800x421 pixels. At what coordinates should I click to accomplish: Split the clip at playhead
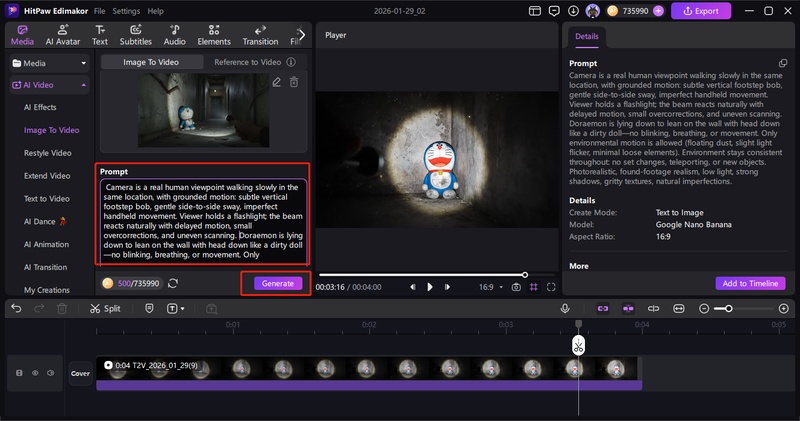105,308
